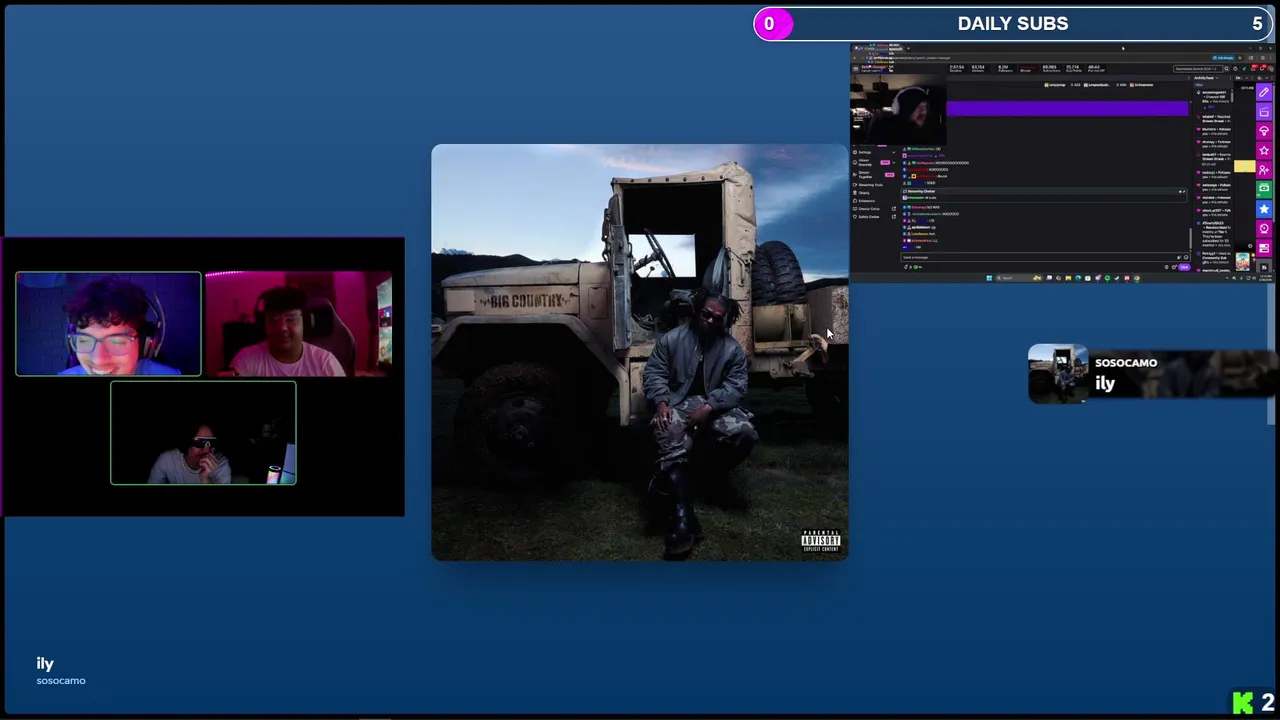Click the dark bottom webcam feed
The image size is (1280, 720).
tap(203, 433)
